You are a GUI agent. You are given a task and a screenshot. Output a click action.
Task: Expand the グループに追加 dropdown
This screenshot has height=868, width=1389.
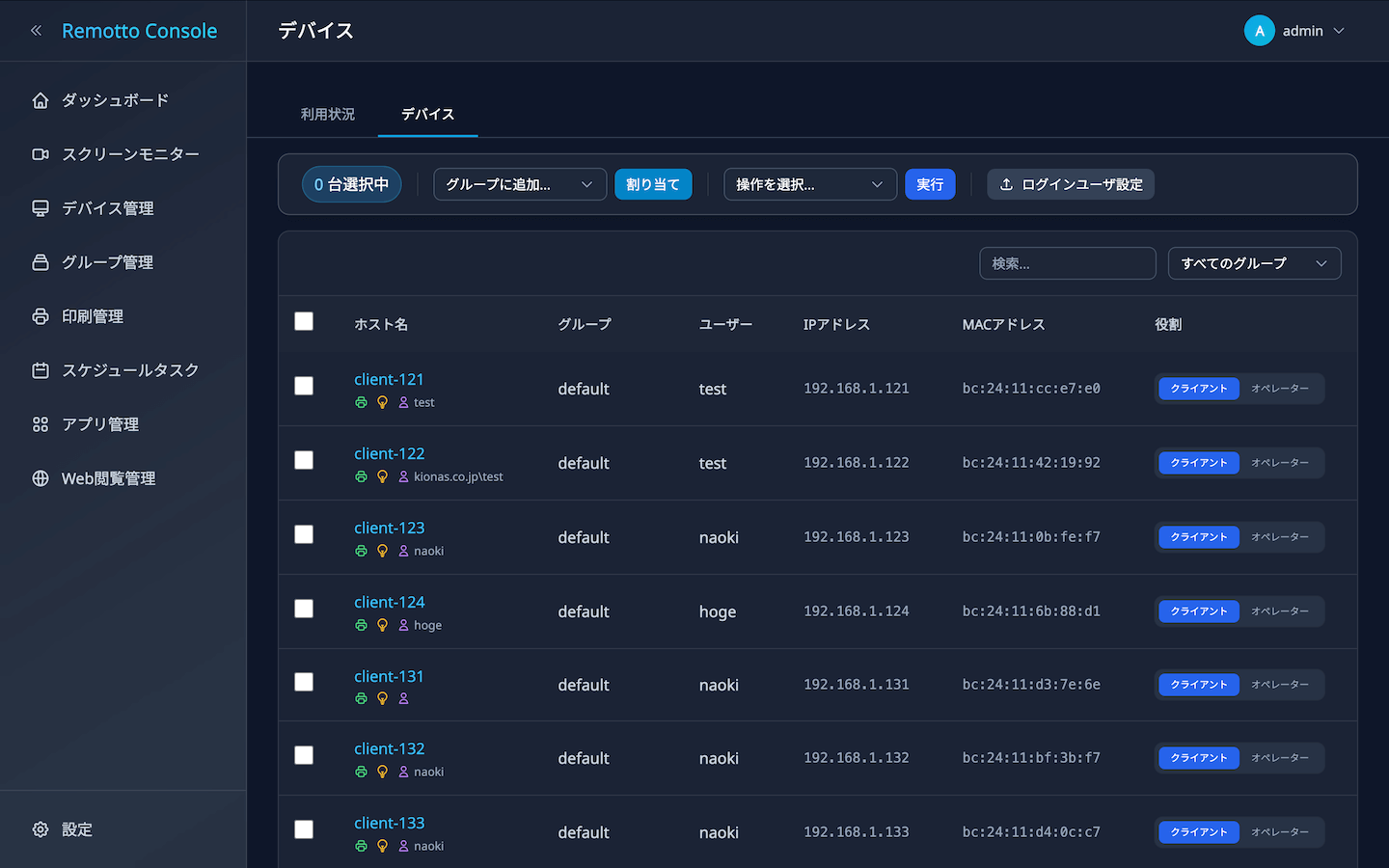(519, 184)
